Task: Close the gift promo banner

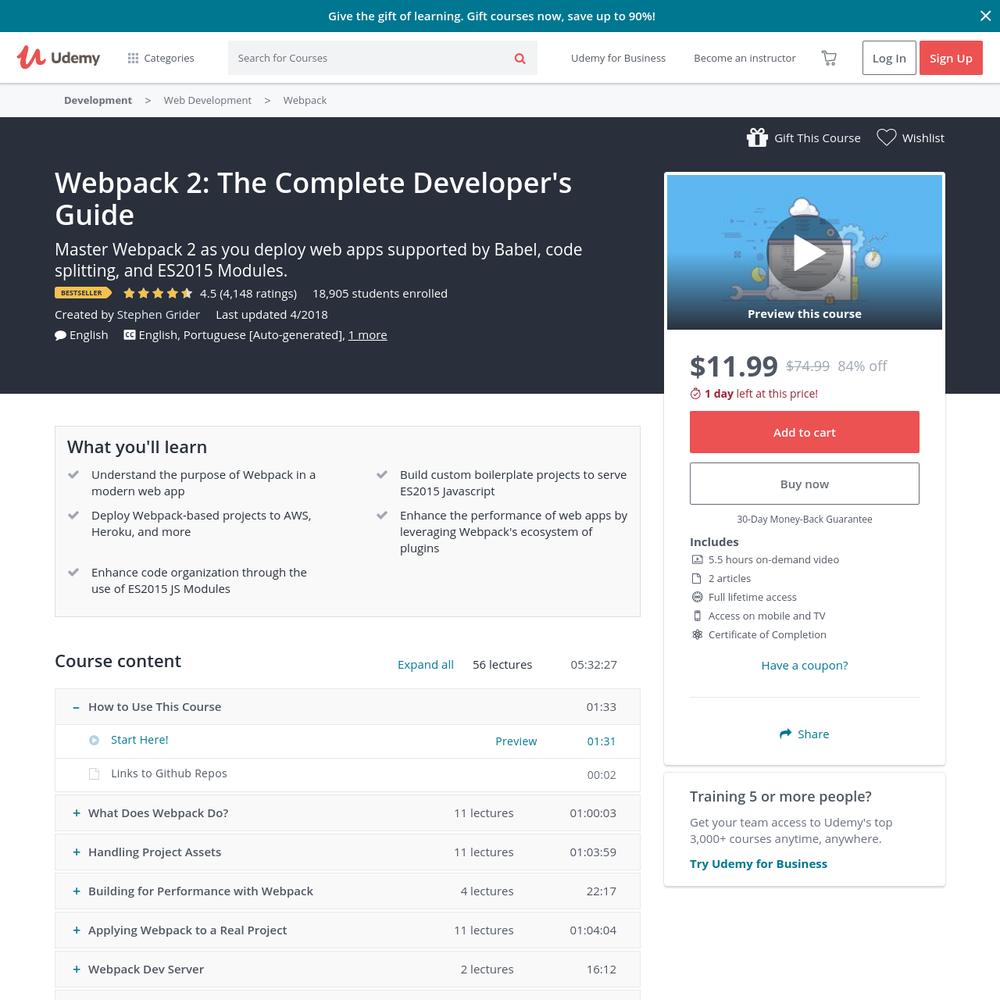Action: click(x=985, y=16)
